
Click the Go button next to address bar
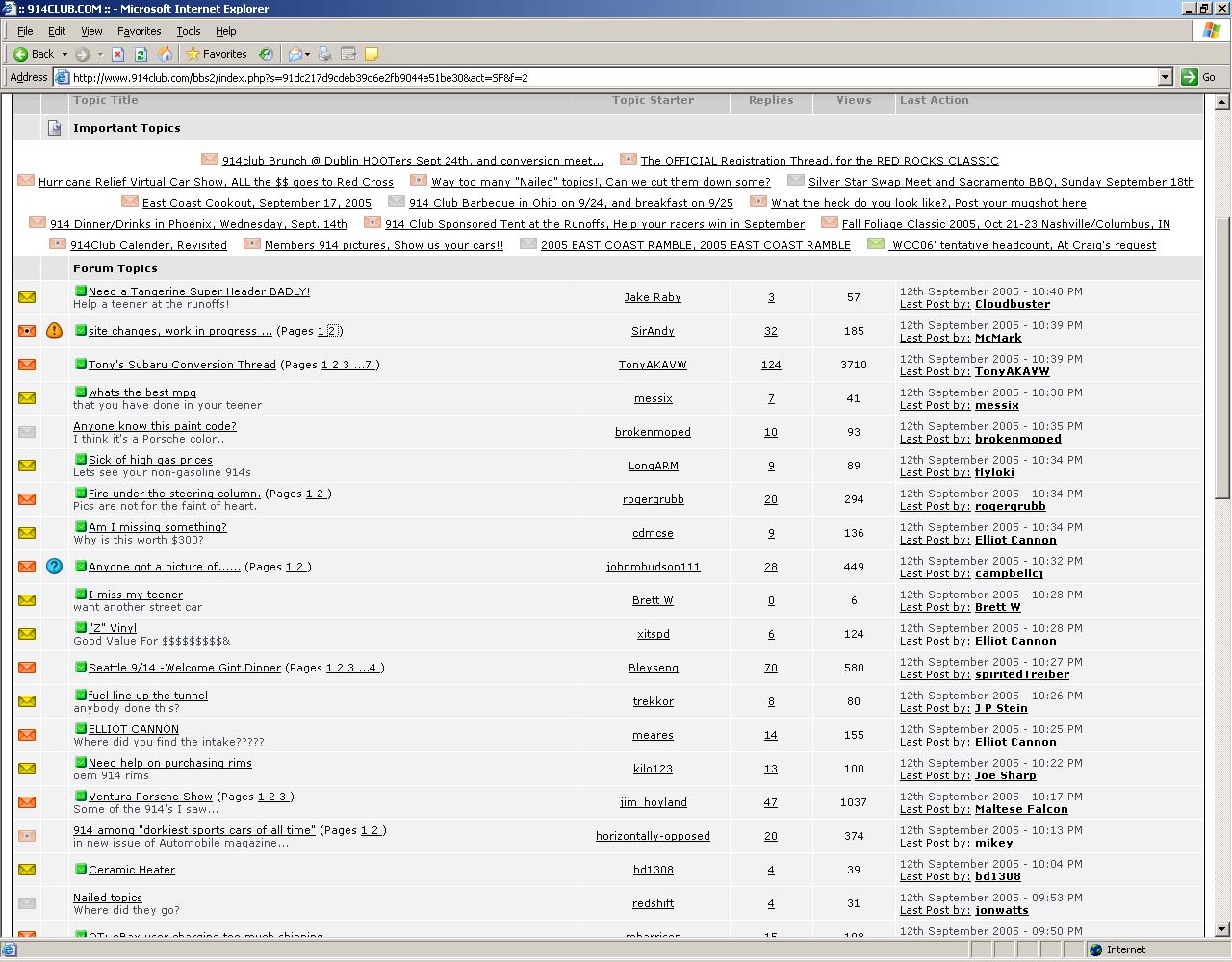(x=1198, y=77)
